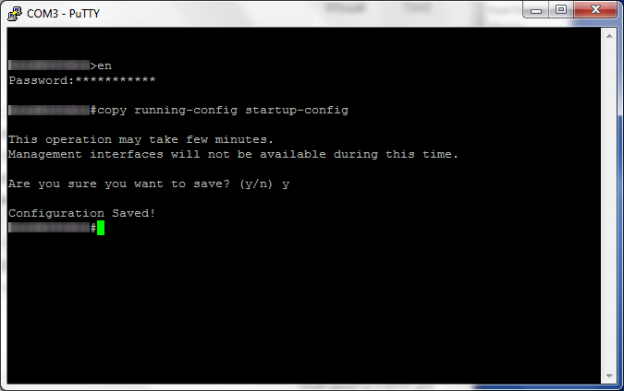The height and width of the screenshot is (391, 624).
Task: Click the en command text
Action: [105, 66]
